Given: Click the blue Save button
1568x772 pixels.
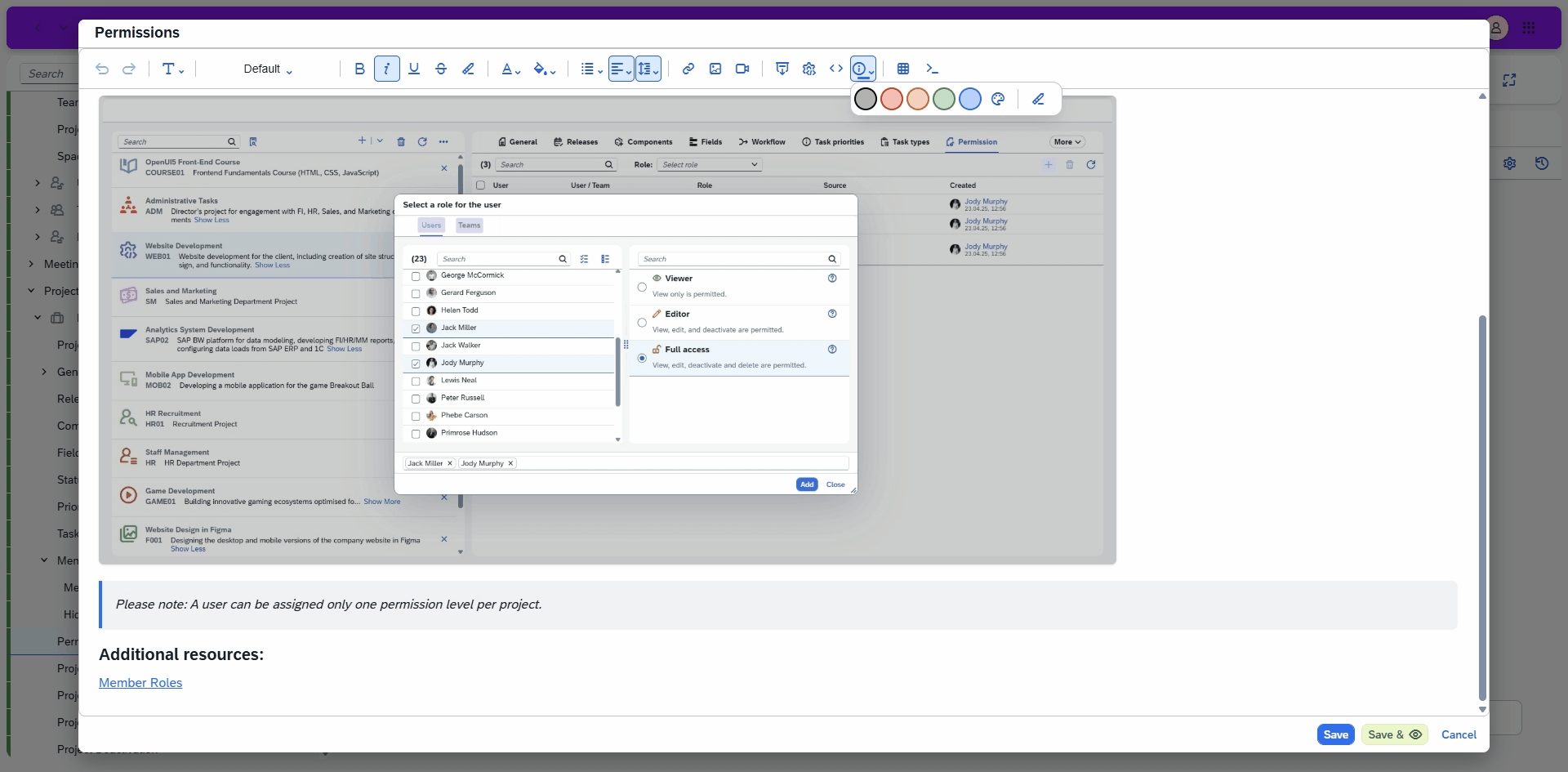Looking at the screenshot, I should coord(1335,734).
